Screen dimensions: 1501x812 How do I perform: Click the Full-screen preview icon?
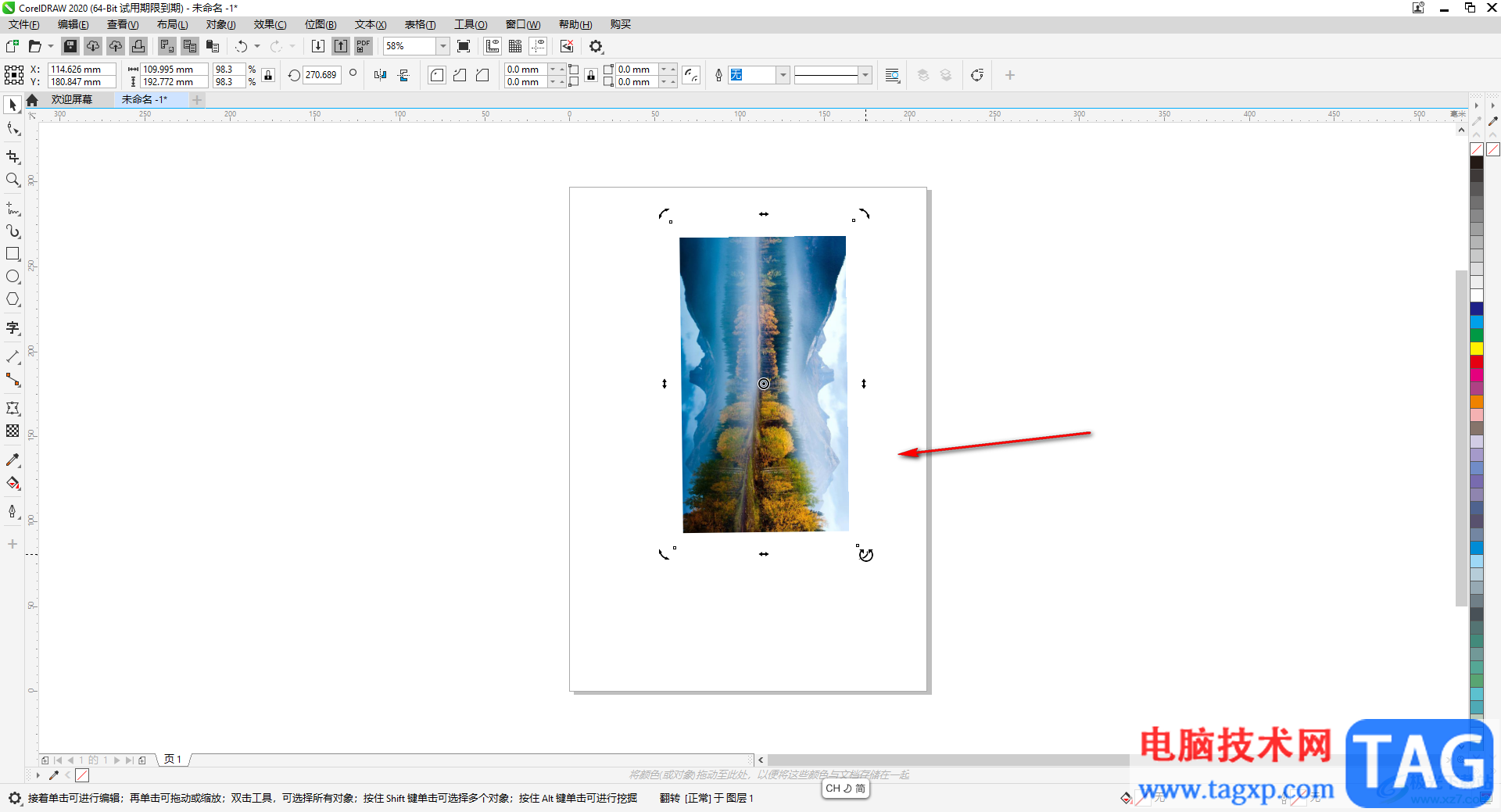tap(464, 46)
